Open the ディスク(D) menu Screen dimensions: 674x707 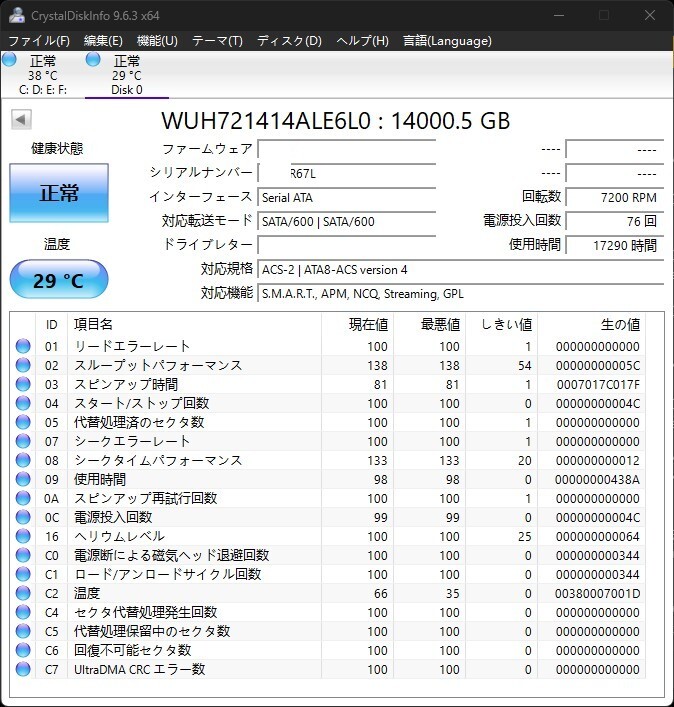tap(289, 41)
